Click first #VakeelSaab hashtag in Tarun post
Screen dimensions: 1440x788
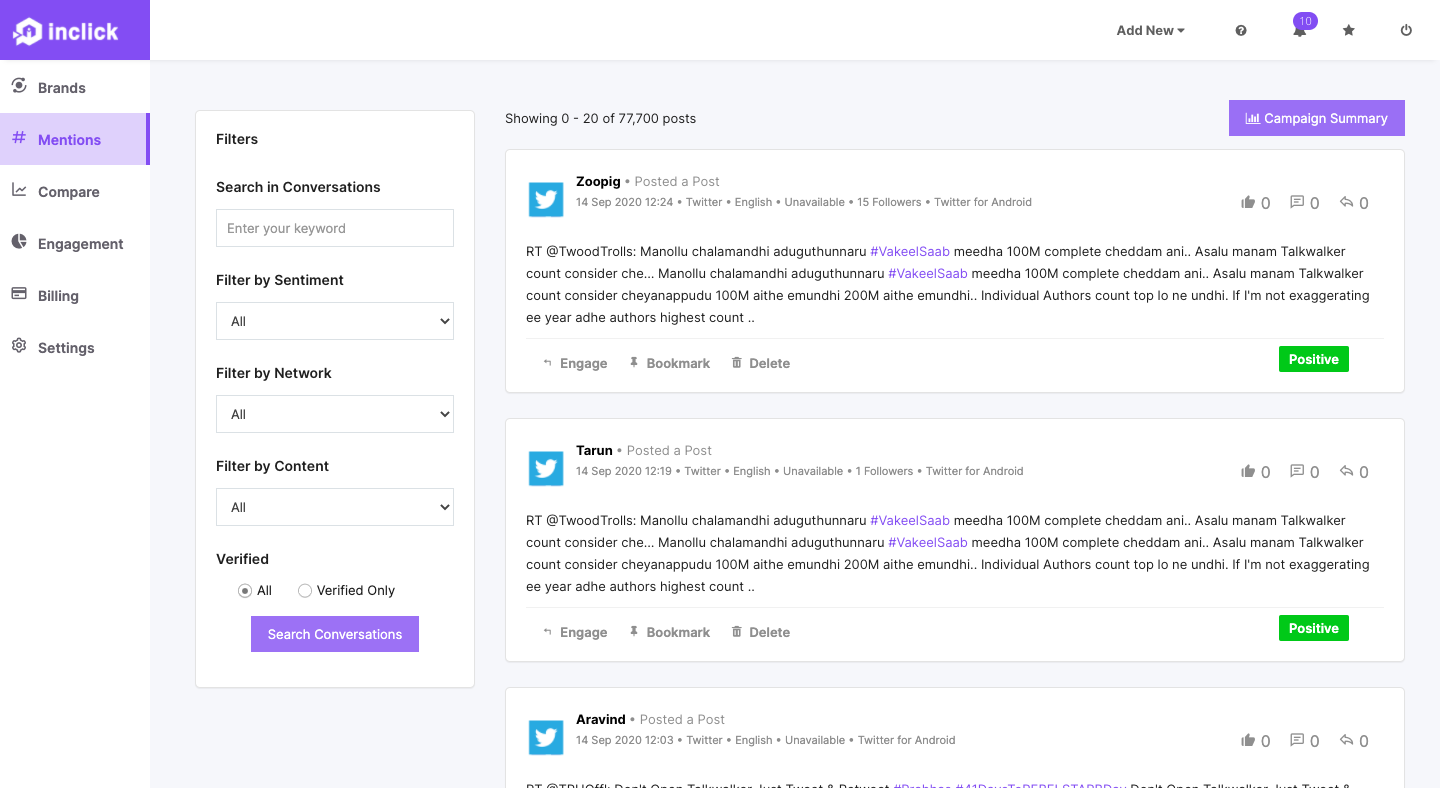click(x=910, y=520)
